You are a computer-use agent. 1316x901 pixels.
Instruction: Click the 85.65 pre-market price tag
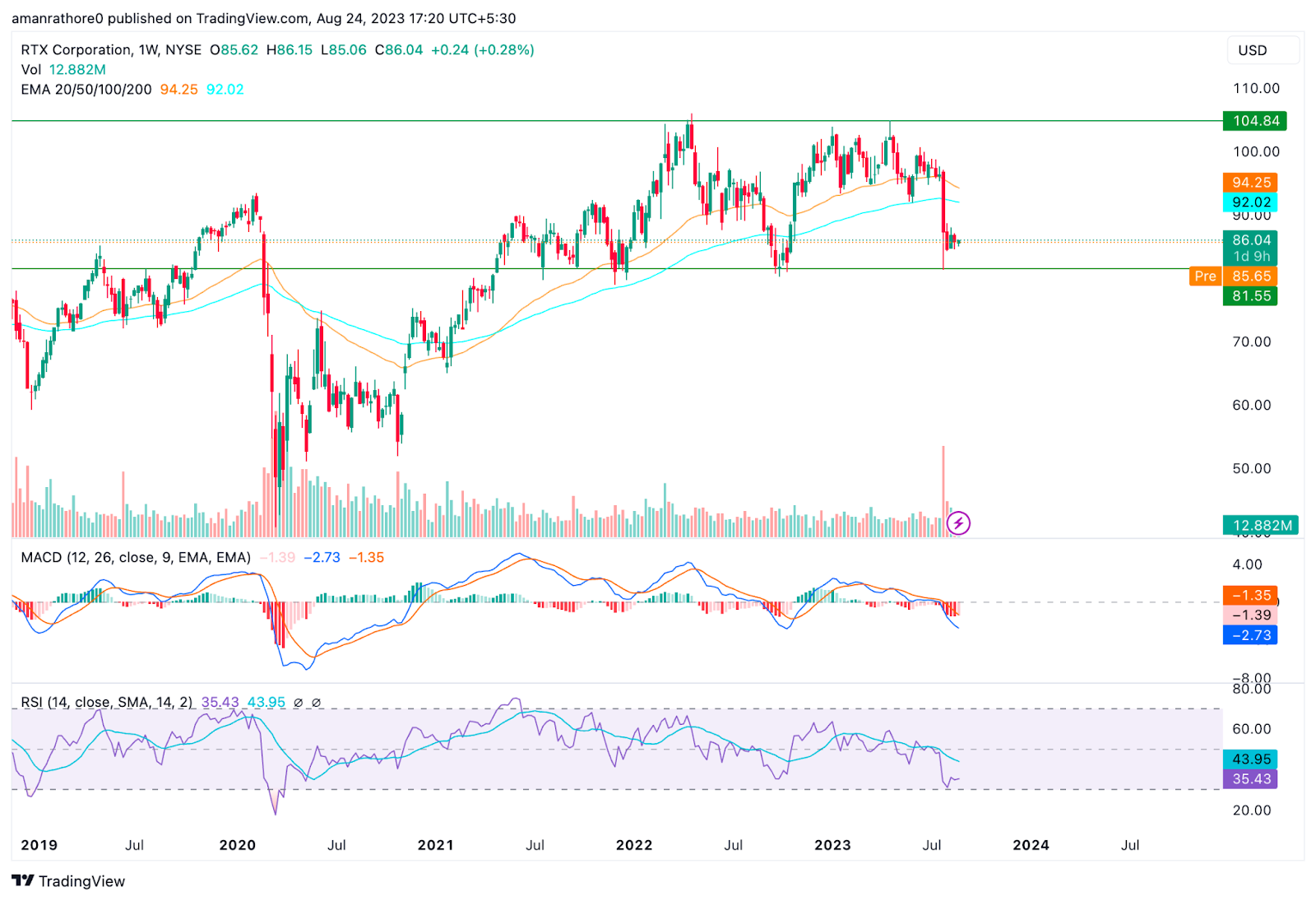1250,276
